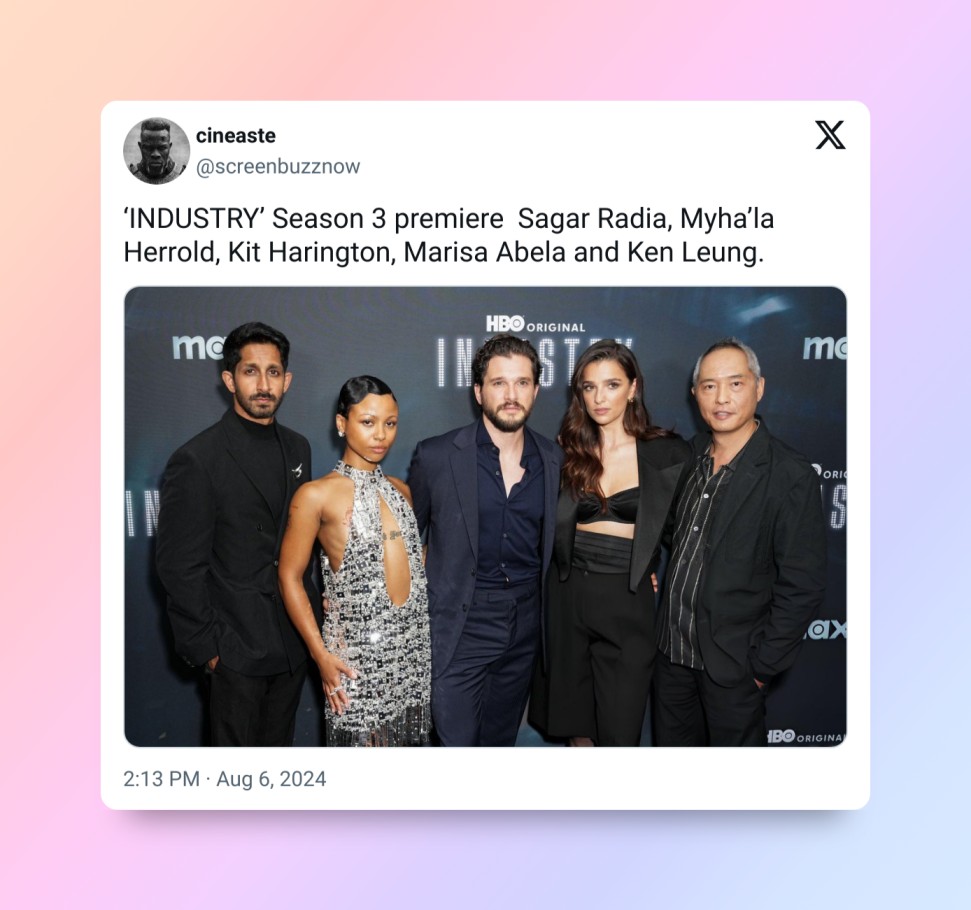971x910 pixels.
Task: Click the HBO Original logo above the title
Action: click(x=536, y=325)
